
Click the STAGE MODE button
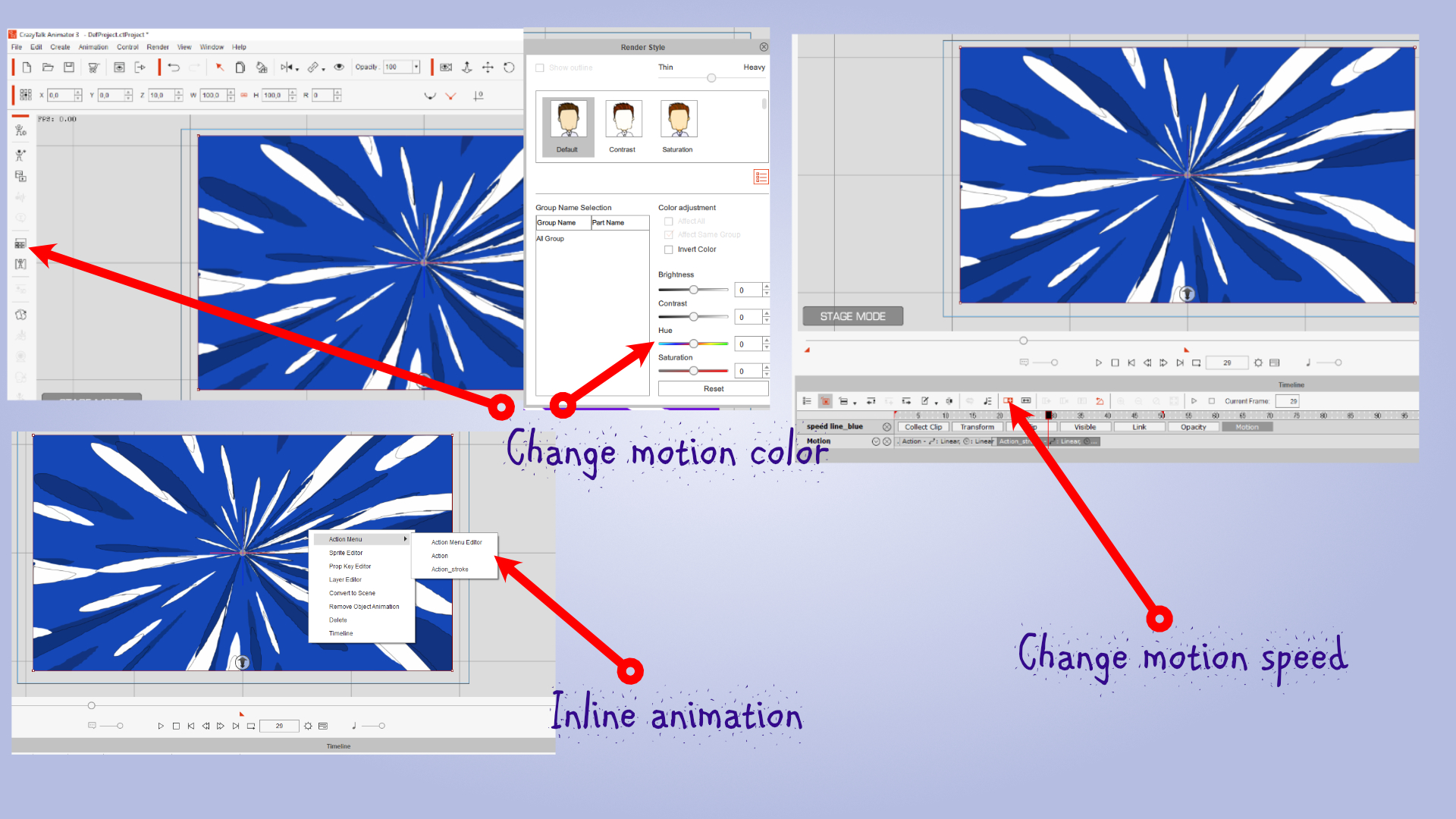(x=852, y=316)
